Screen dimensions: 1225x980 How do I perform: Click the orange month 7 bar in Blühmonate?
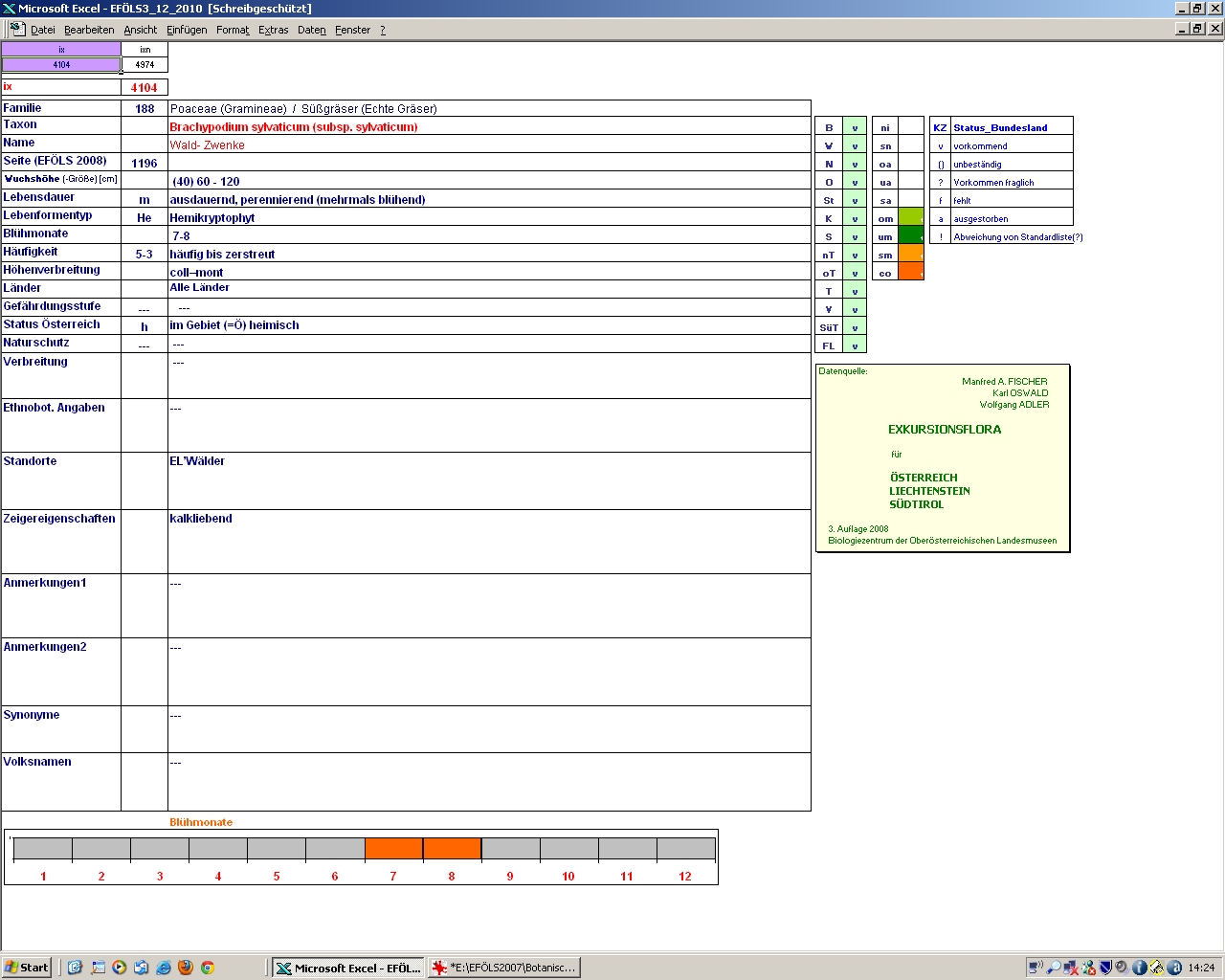pyautogui.click(x=393, y=848)
